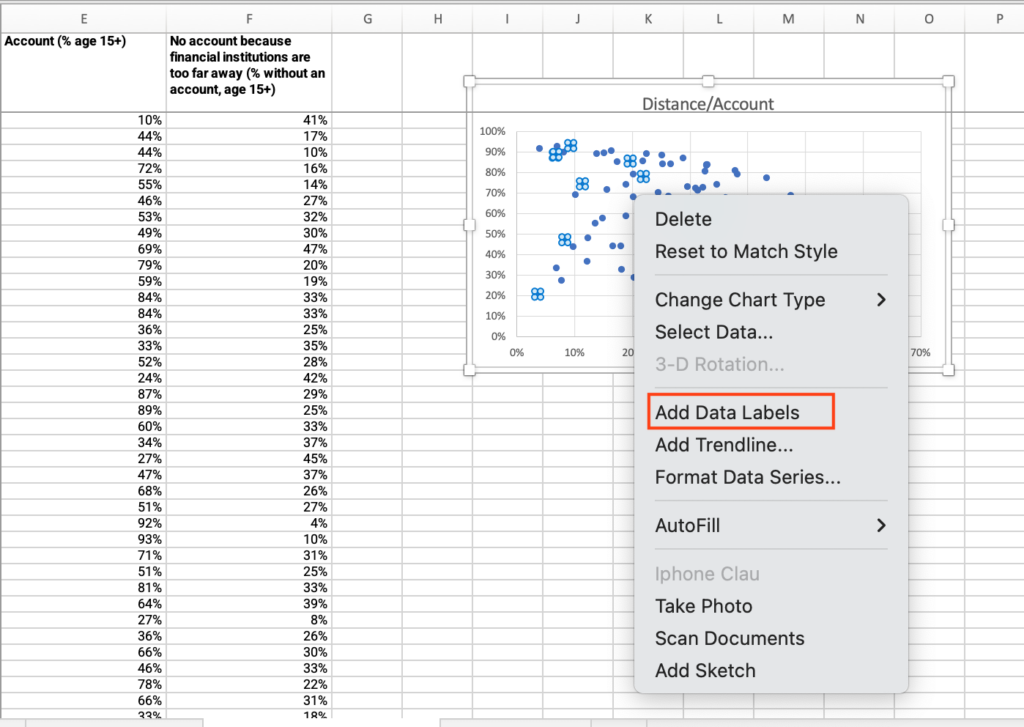Select Reset to Match Style

(x=746, y=251)
